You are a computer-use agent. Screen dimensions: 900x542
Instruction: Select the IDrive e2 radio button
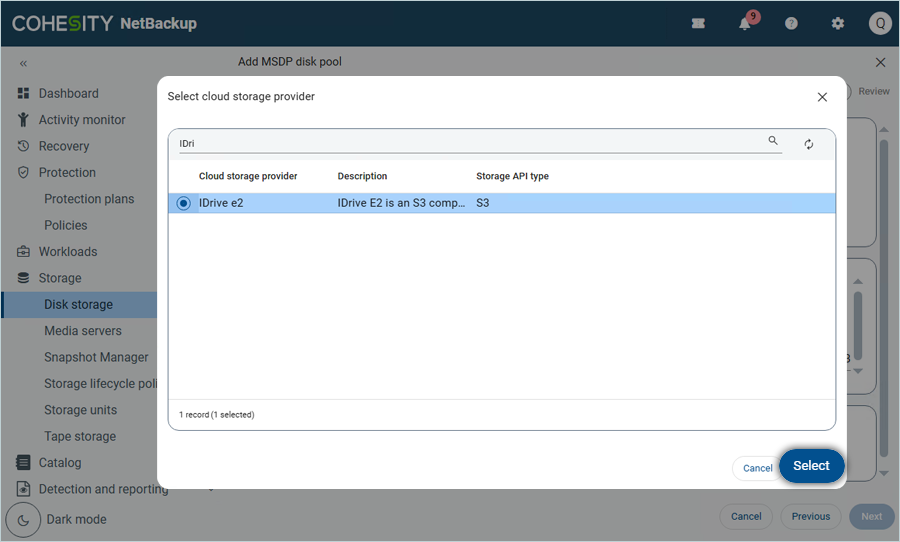(x=183, y=203)
